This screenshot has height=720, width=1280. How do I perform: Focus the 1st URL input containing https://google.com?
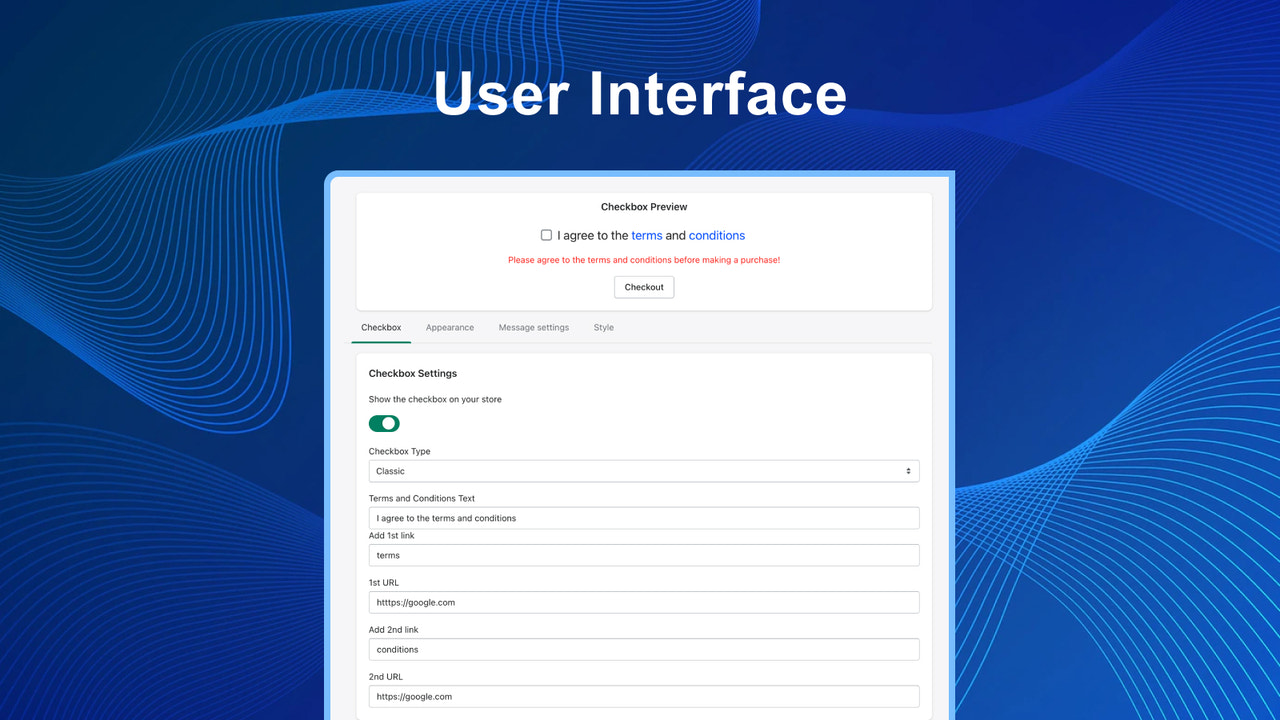[x=643, y=602]
